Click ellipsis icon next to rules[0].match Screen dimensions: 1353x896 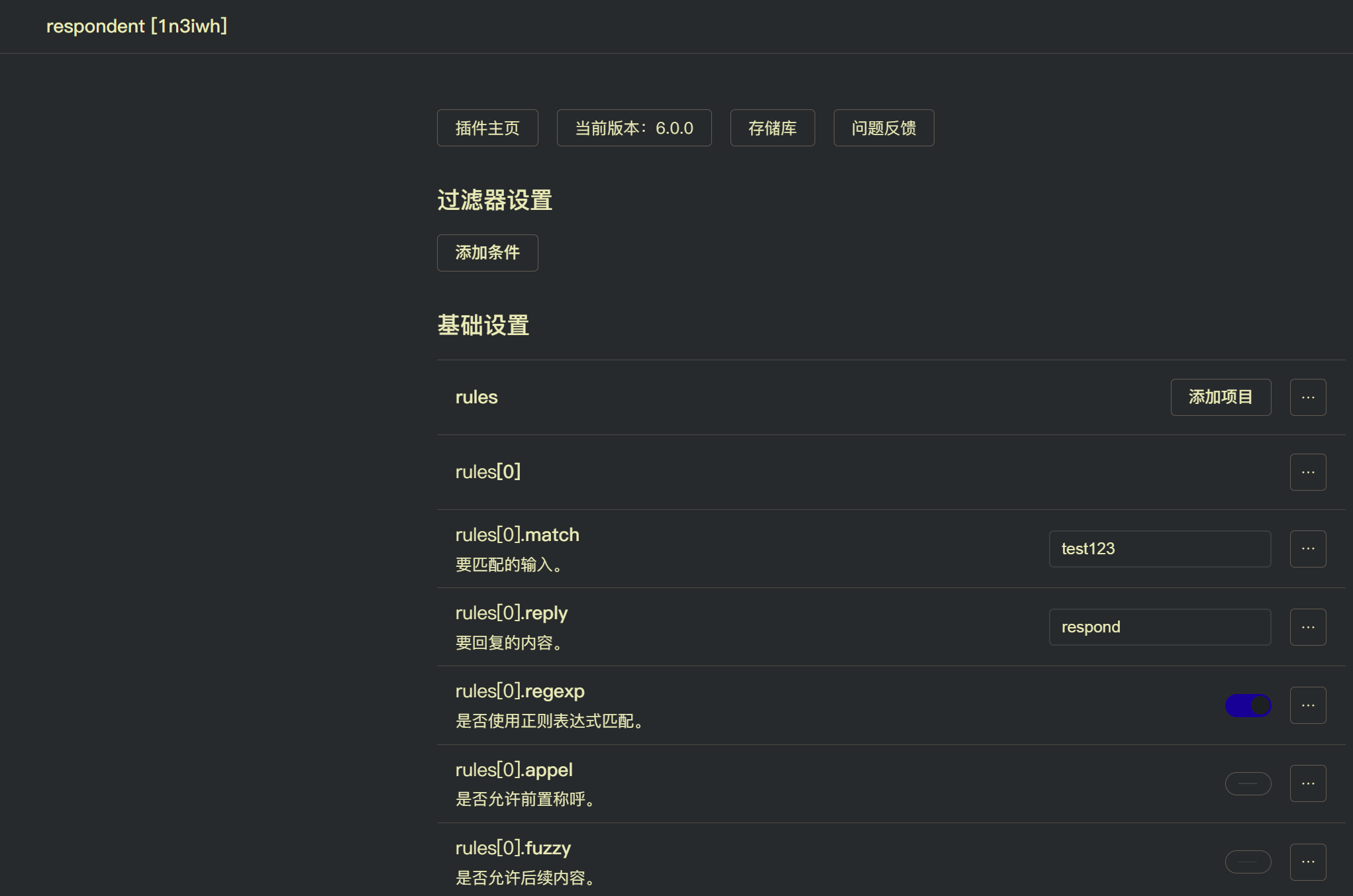click(1307, 549)
